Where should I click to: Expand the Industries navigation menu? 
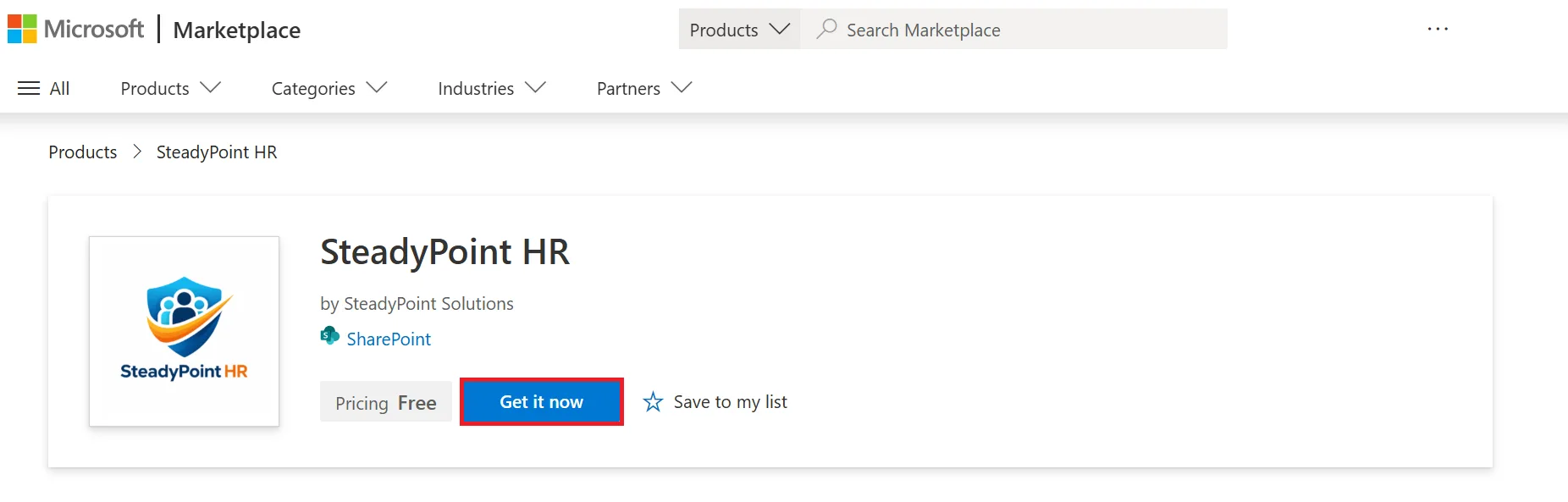tap(492, 88)
